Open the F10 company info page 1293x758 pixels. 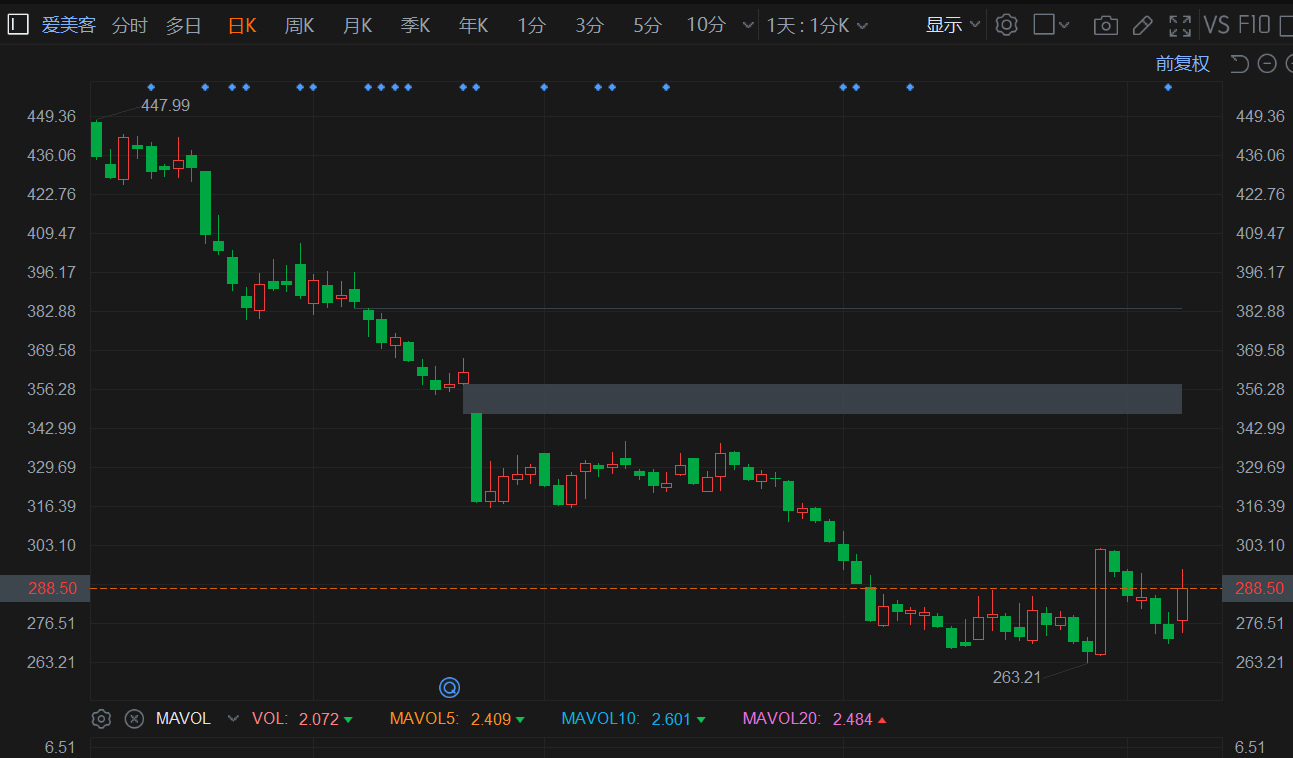(1254, 25)
